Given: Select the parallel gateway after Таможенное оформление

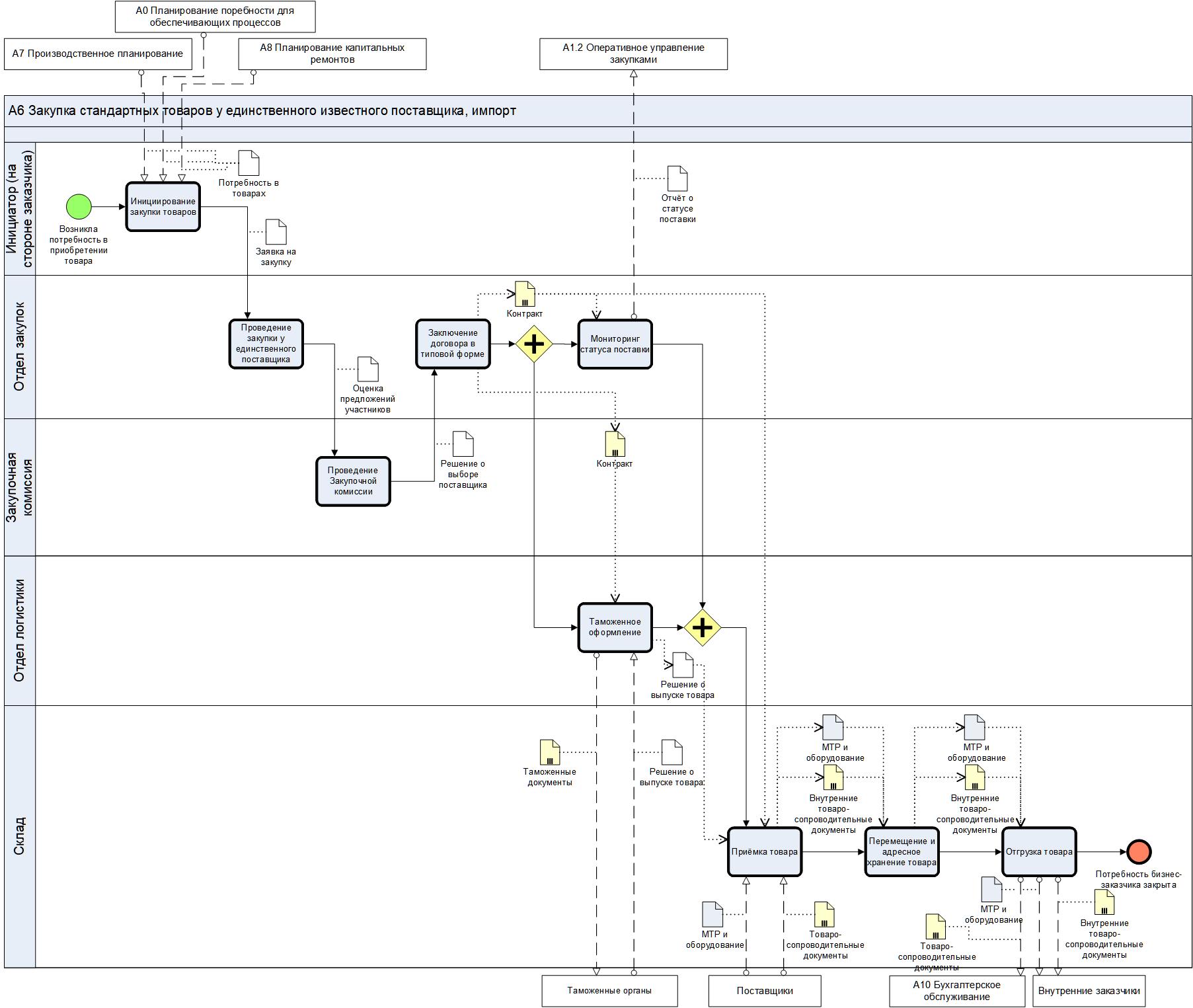Looking at the screenshot, I should [x=702, y=627].
